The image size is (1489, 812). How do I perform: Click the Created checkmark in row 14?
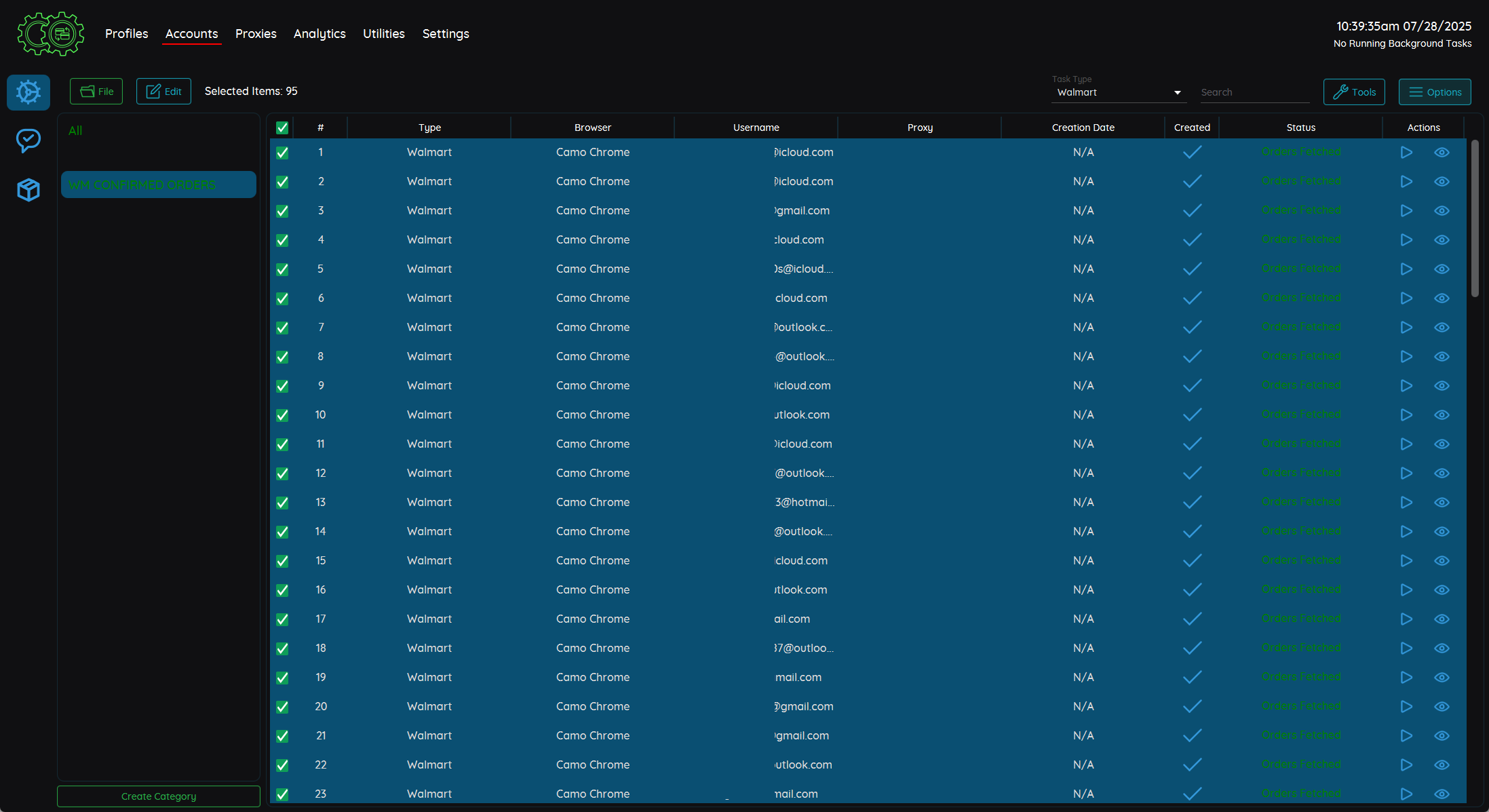tap(1192, 532)
